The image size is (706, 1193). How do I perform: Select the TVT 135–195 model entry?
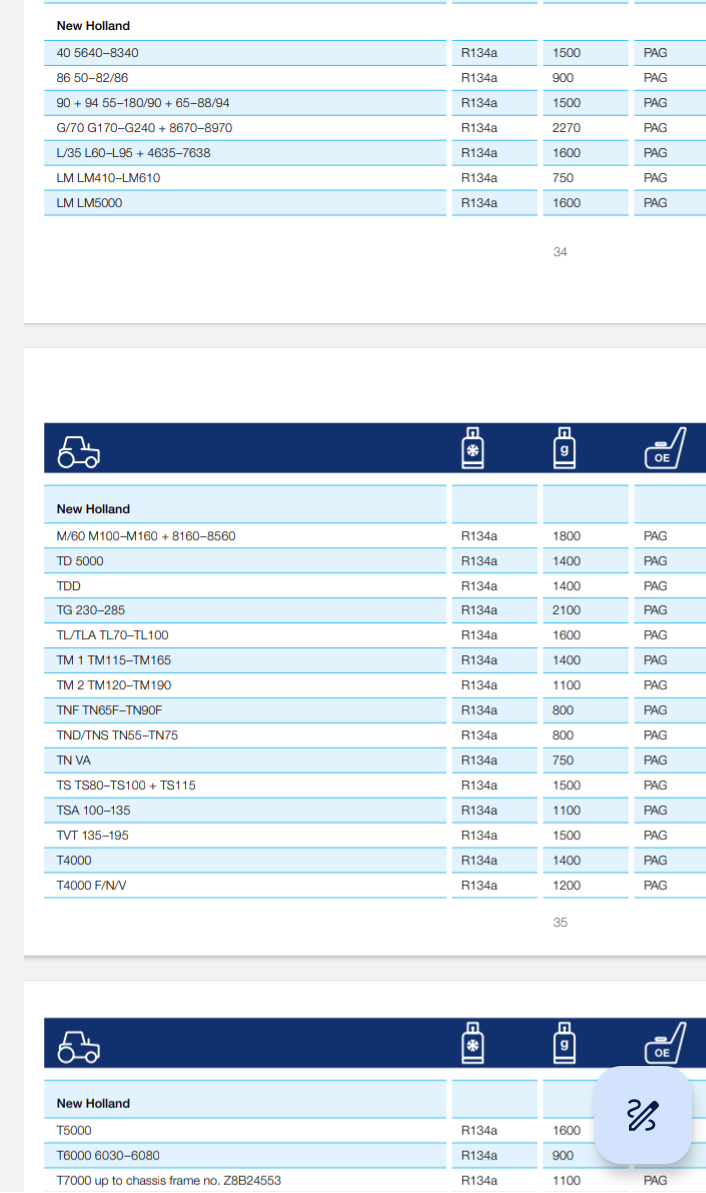point(92,835)
